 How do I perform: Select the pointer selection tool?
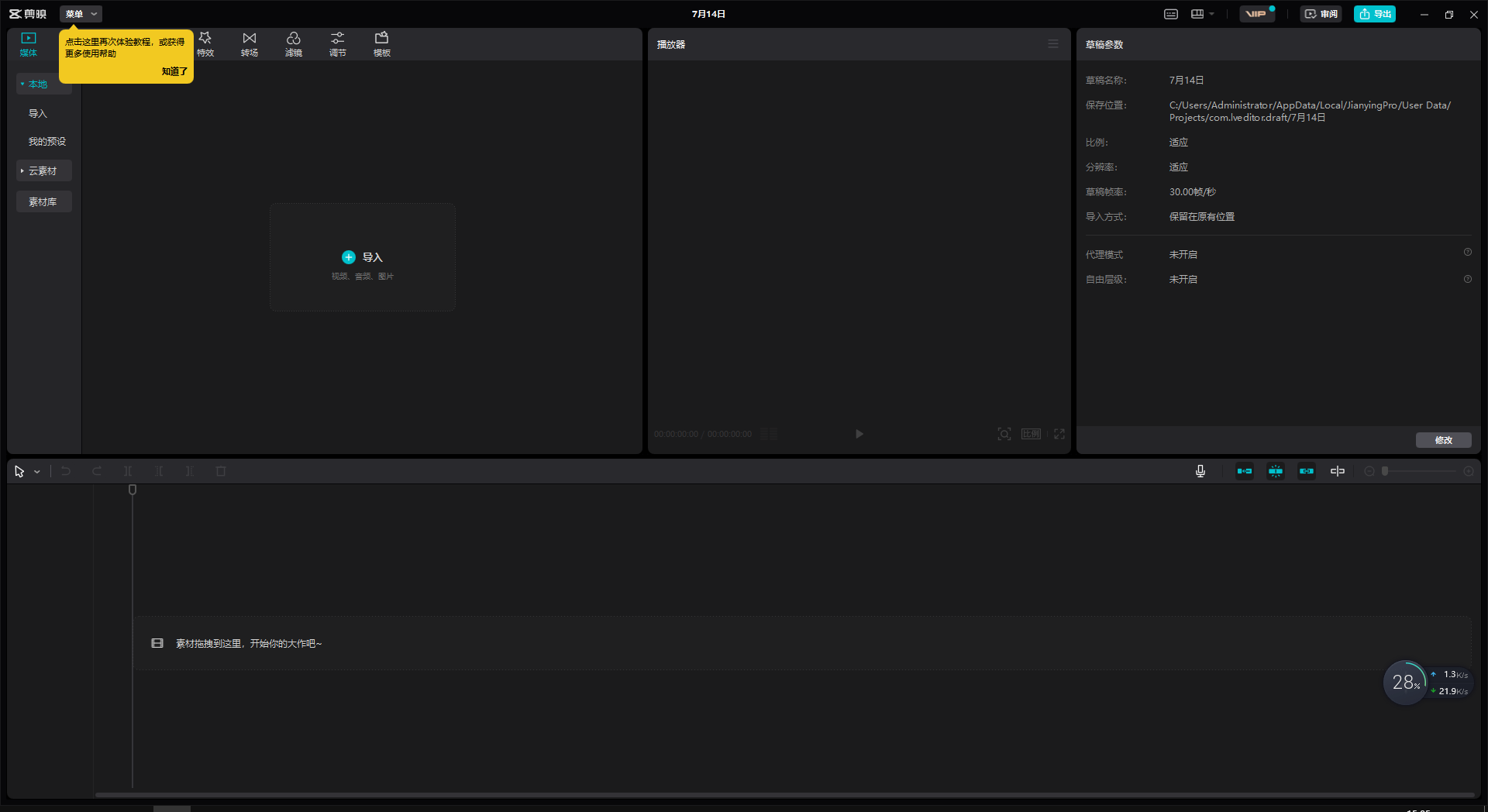(x=19, y=471)
